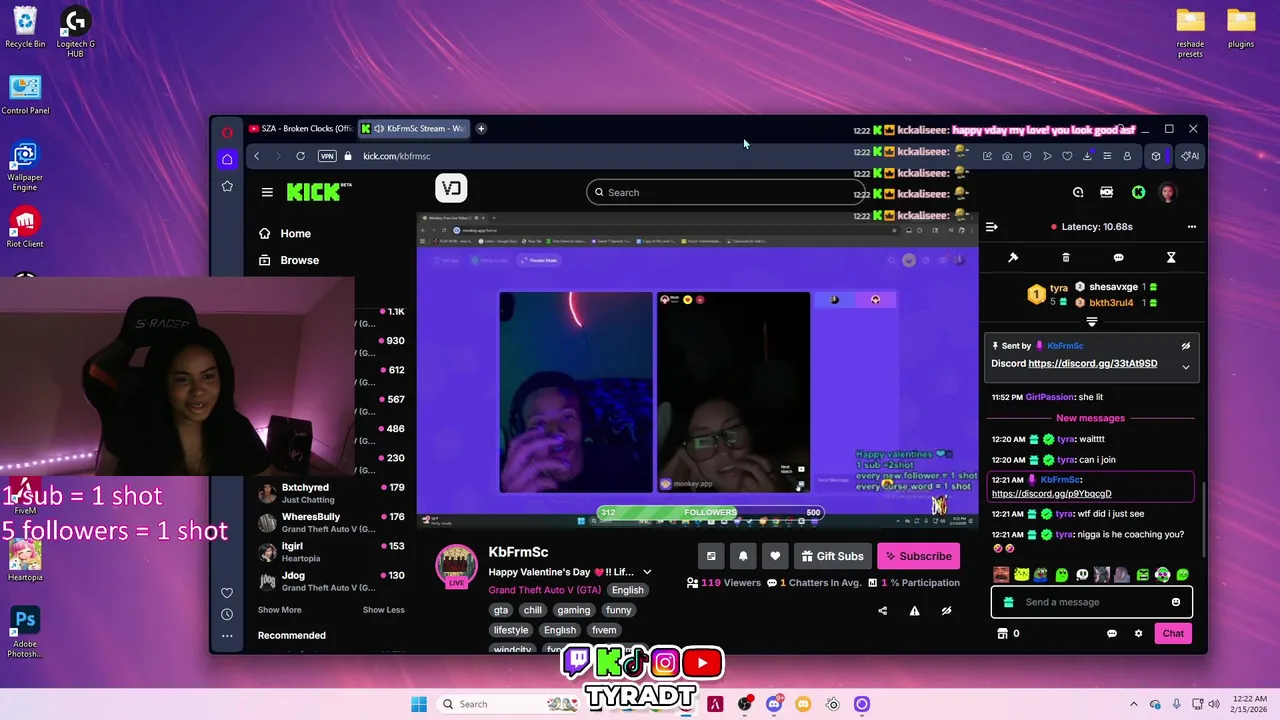
Task: Click the green Kick K icon in header
Action: (1138, 192)
